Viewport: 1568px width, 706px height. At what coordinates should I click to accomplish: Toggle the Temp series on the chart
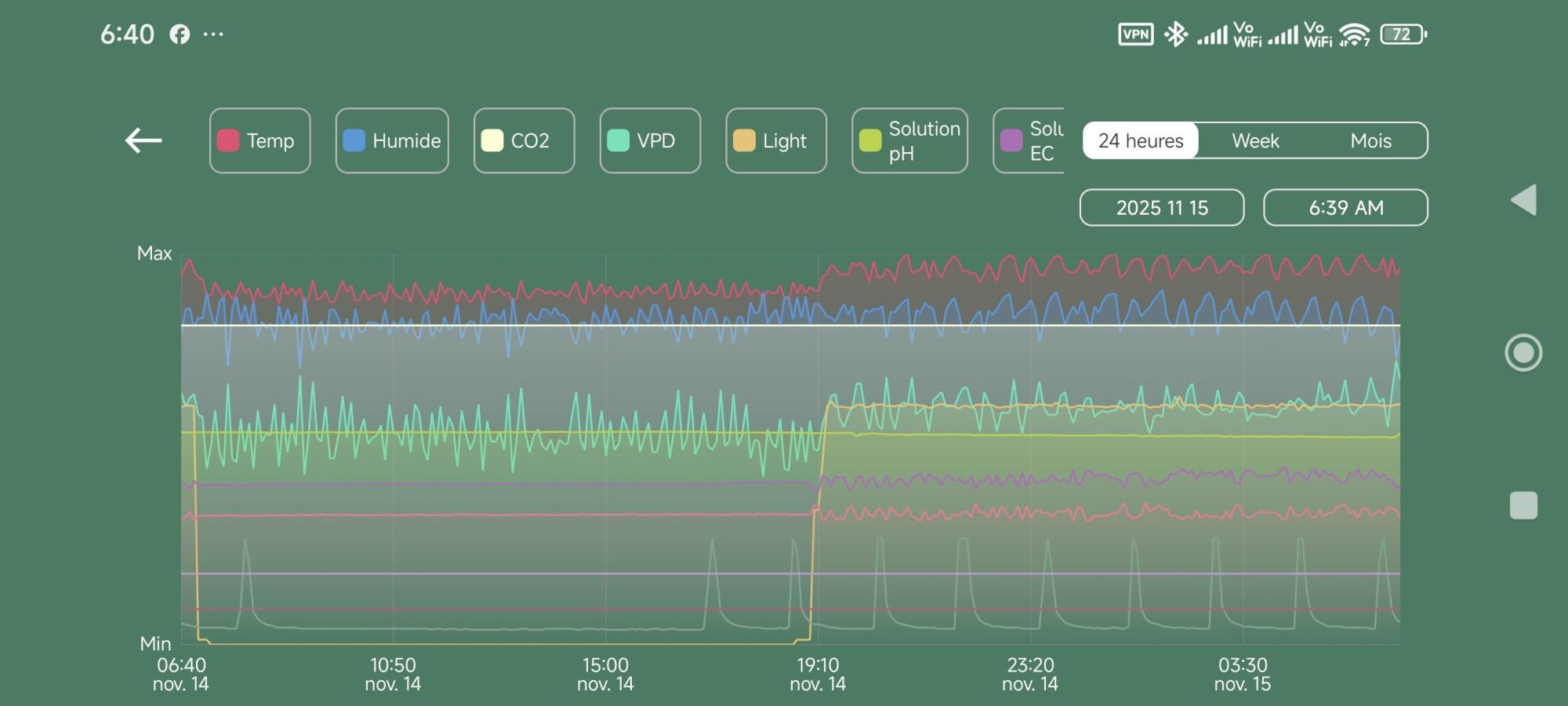coord(260,140)
